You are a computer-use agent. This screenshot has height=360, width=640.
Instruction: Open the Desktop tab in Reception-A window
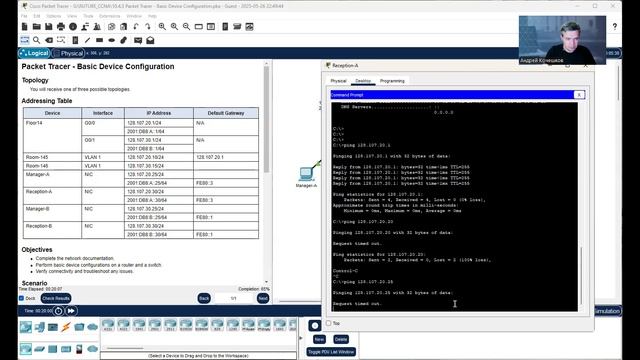pos(363,81)
